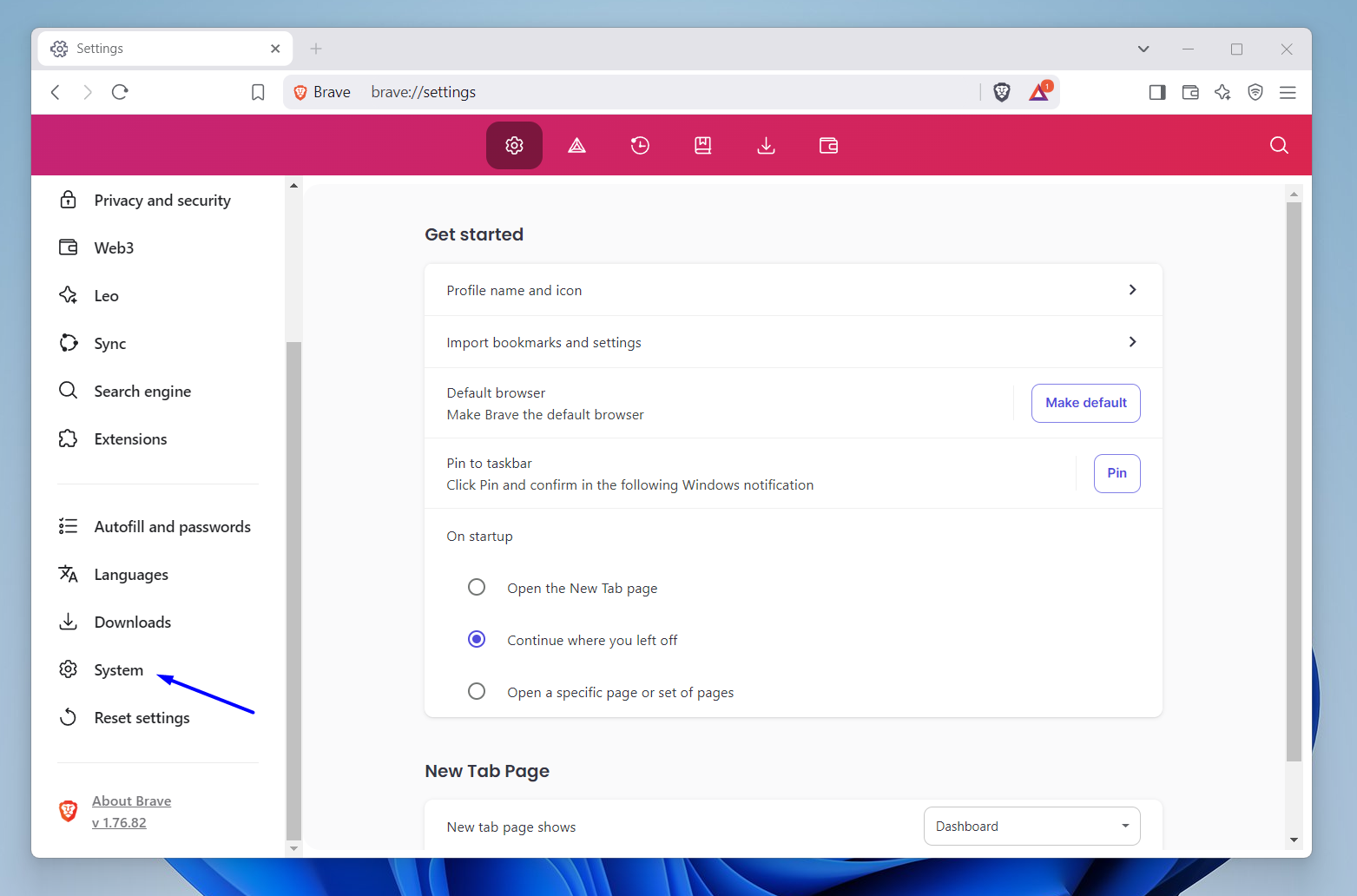Bookmark this page icon

[258, 92]
